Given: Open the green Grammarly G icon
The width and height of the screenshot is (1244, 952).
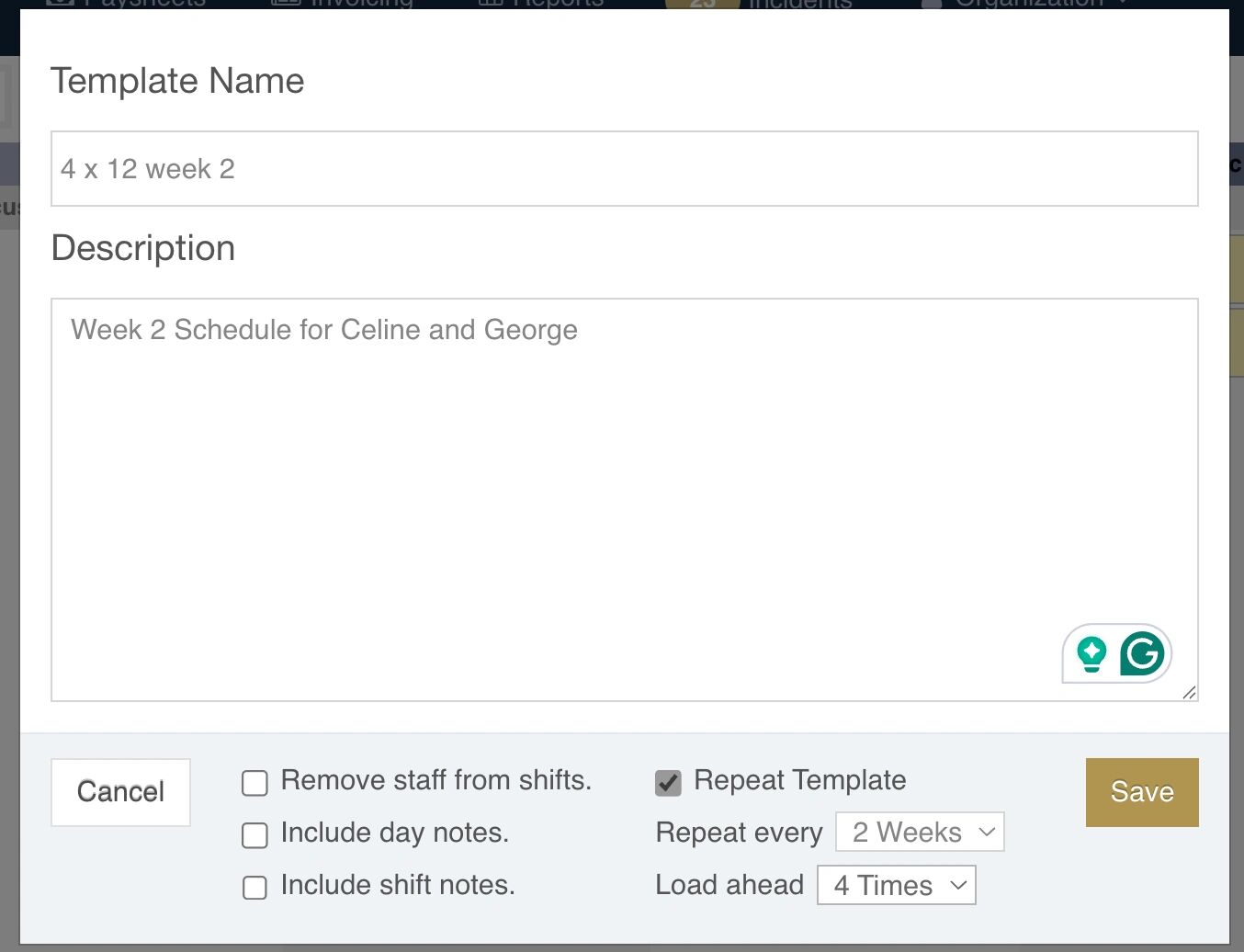Looking at the screenshot, I should point(1142,653).
